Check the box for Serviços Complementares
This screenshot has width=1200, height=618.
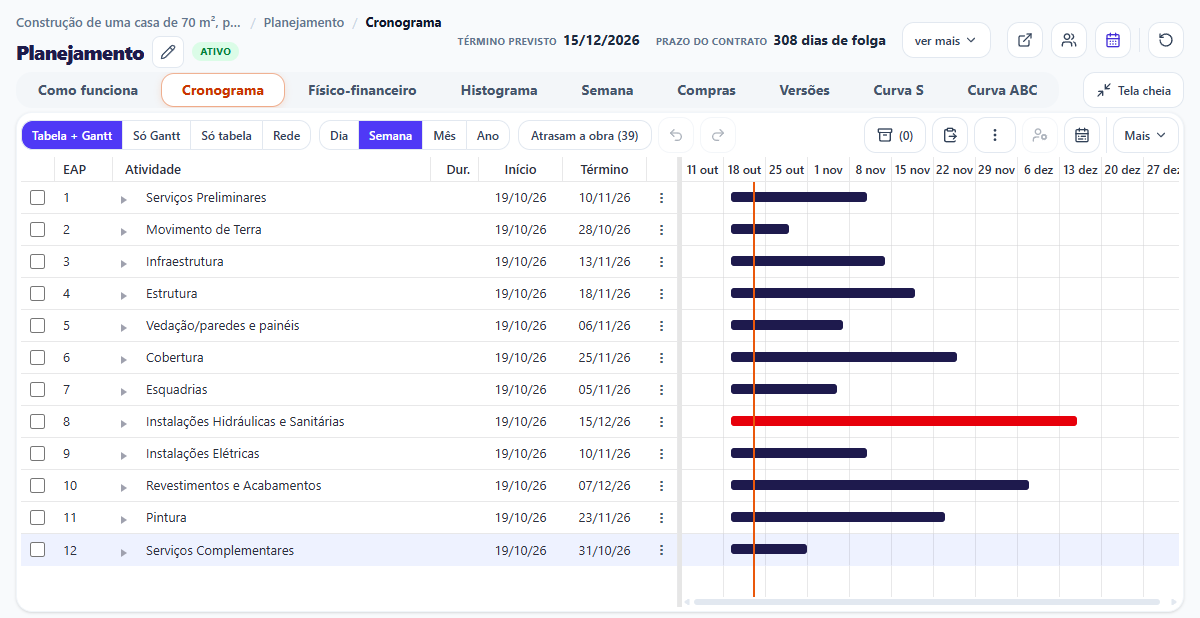(x=37, y=550)
